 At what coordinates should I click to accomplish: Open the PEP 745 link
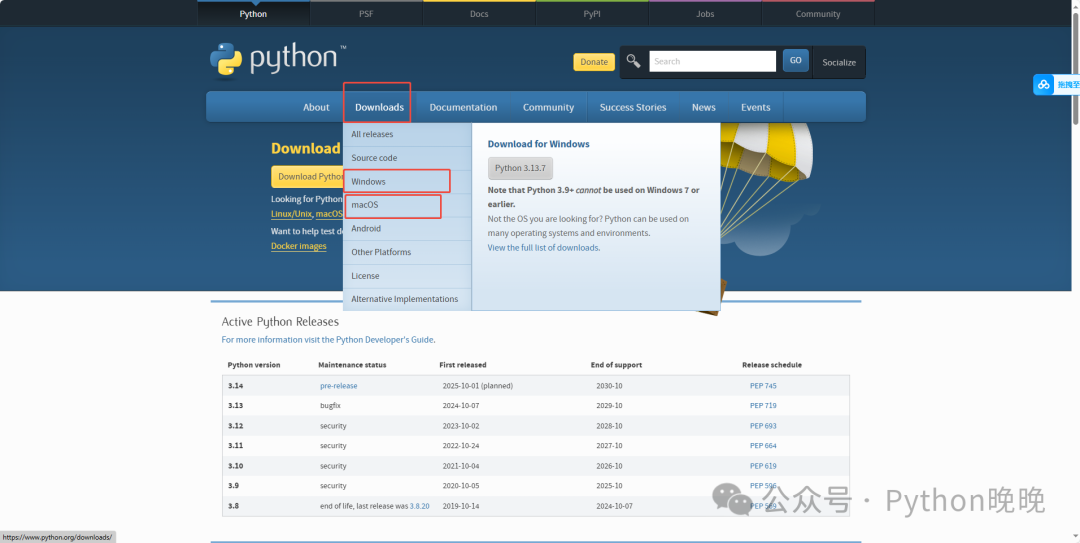point(763,386)
